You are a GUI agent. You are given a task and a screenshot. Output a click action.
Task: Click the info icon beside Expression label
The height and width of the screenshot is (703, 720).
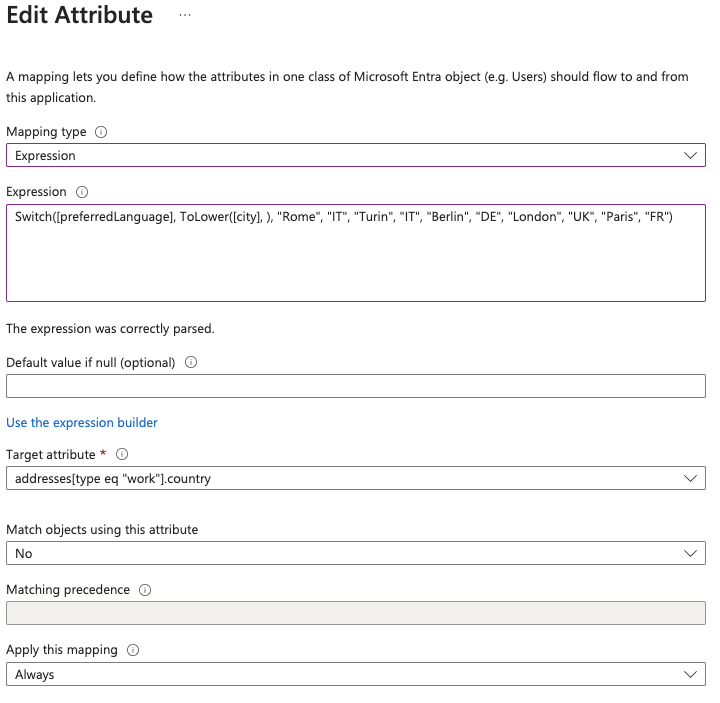(x=82, y=192)
